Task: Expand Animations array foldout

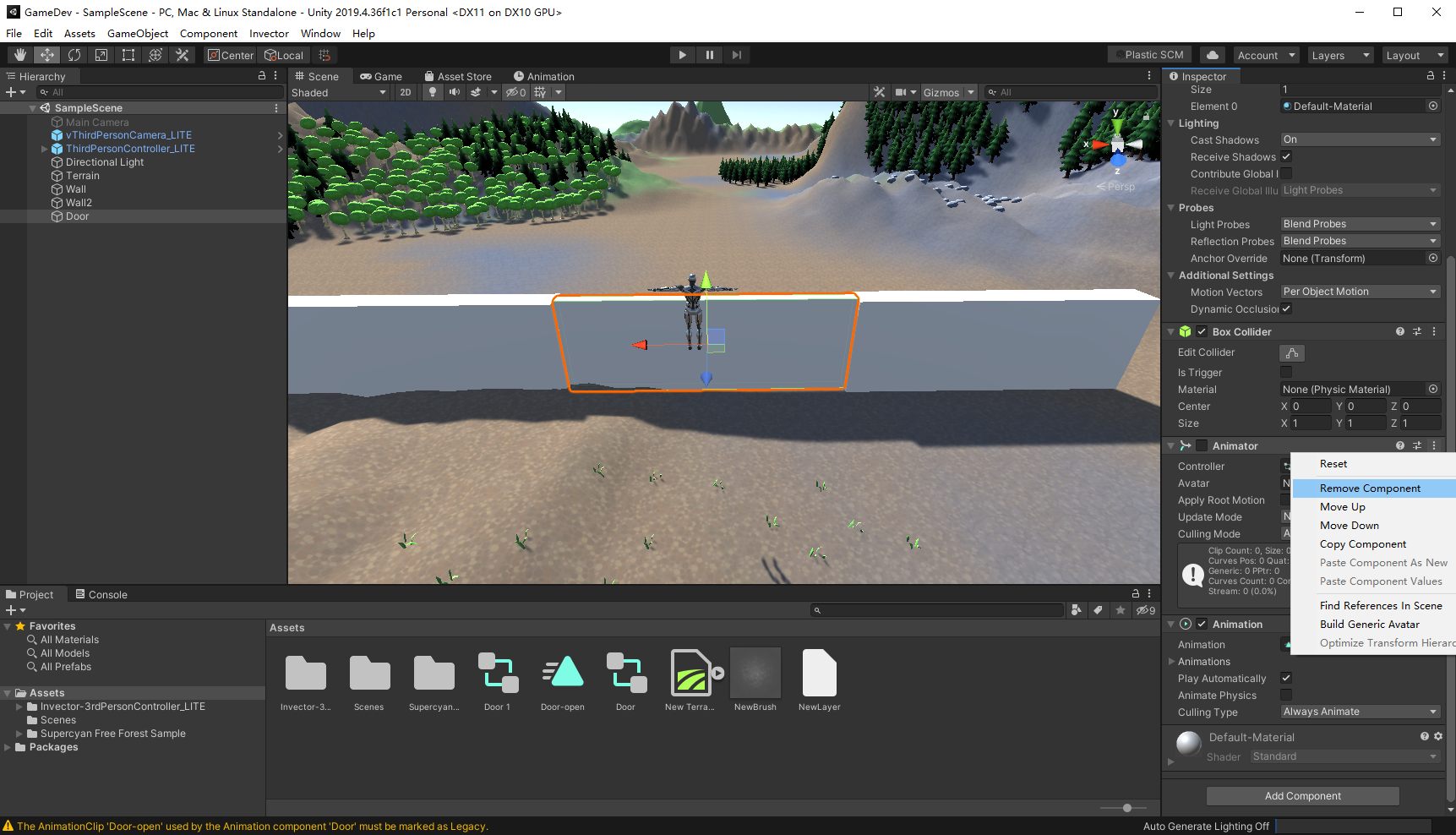Action: [x=1171, y=661]
